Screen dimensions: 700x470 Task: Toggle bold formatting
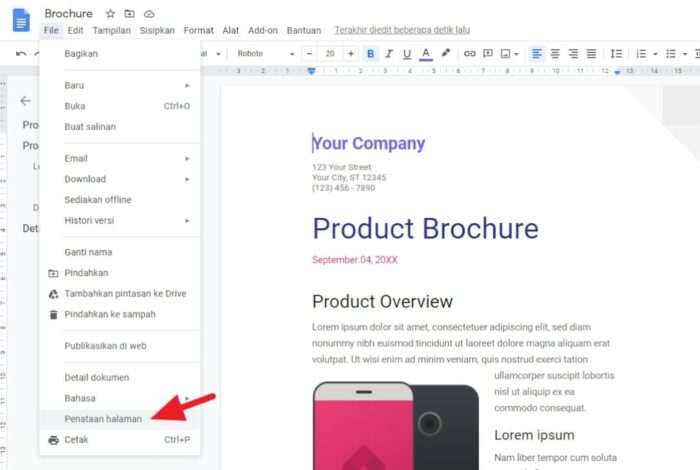pos(370,54)
